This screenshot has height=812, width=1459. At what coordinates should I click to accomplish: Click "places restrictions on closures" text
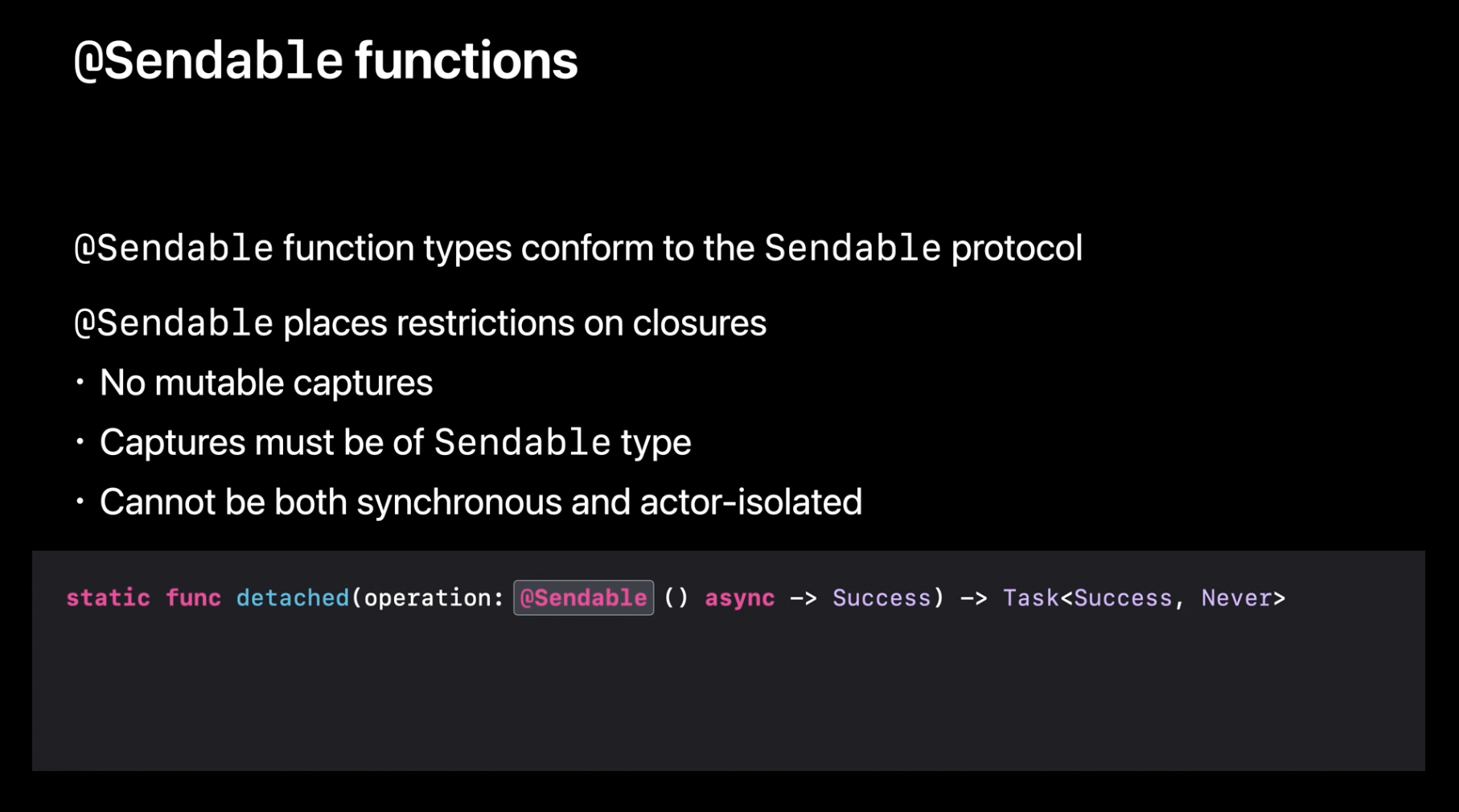(x=524, y=323)
